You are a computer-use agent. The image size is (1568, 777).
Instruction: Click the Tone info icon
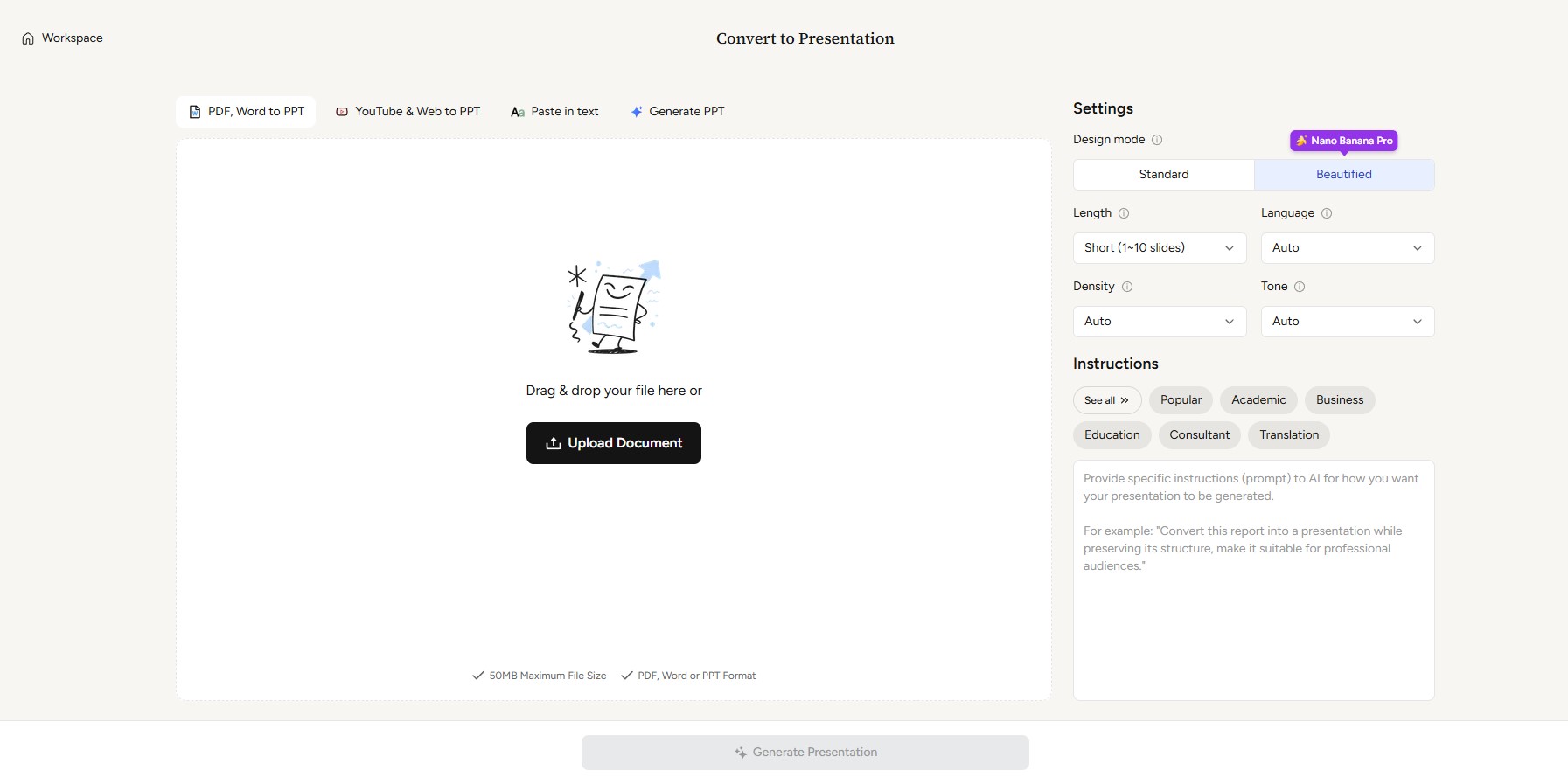pyautogui.click(x=1300, y=287)
